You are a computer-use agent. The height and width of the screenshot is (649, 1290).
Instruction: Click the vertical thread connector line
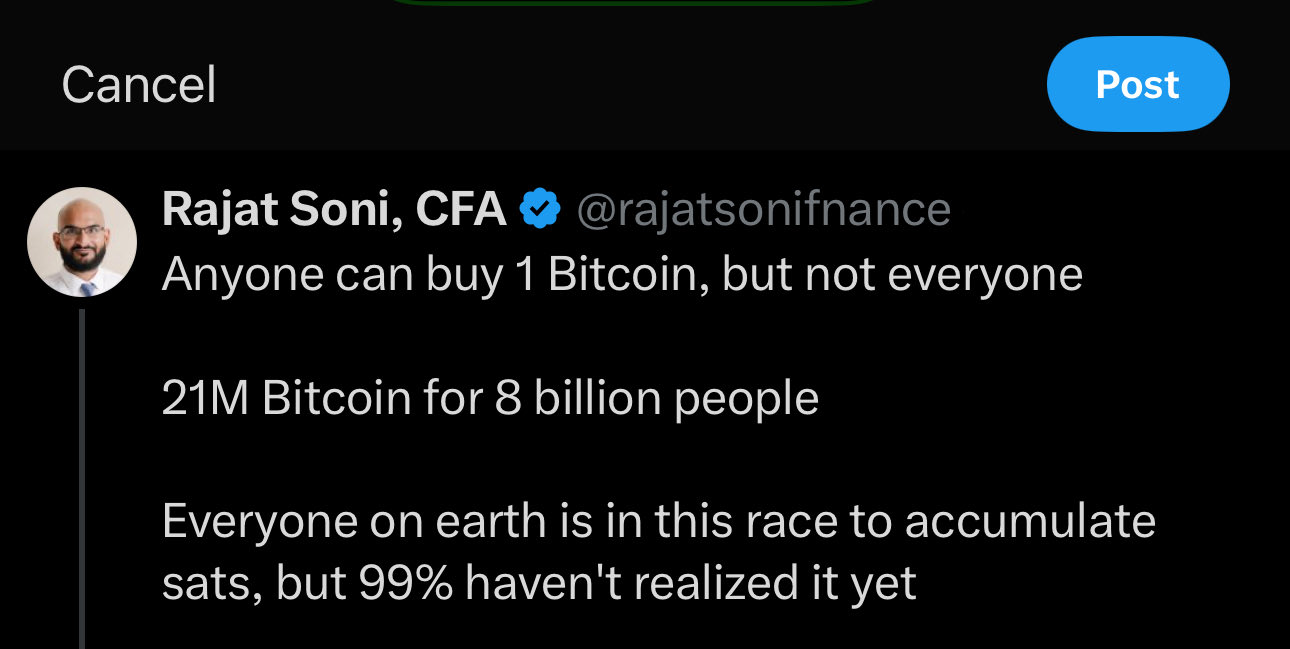pyautogui.click(x=81, y=480)
